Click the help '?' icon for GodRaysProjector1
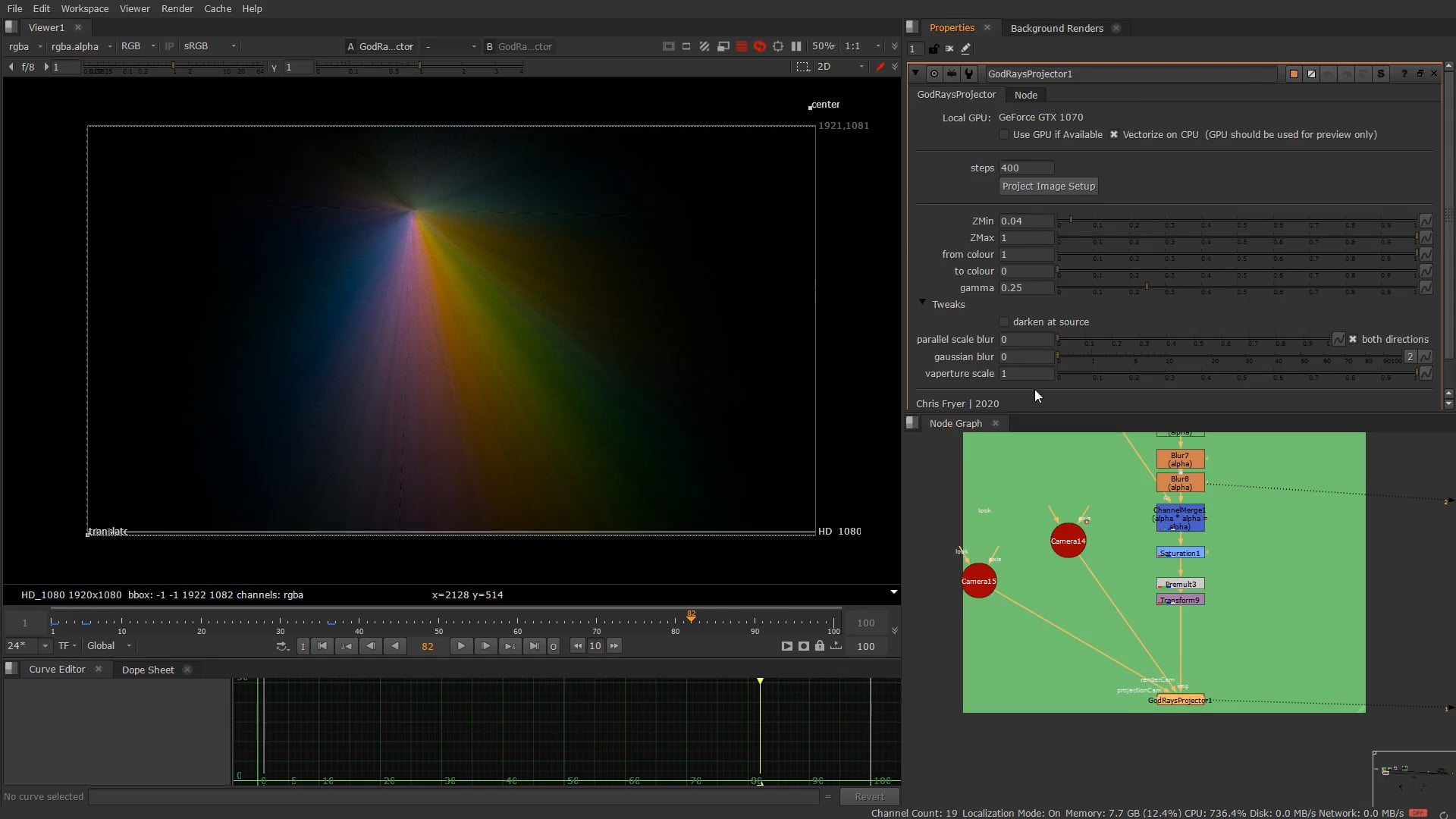Screen dimensions: 1456x819 [x=1404, y=74]
